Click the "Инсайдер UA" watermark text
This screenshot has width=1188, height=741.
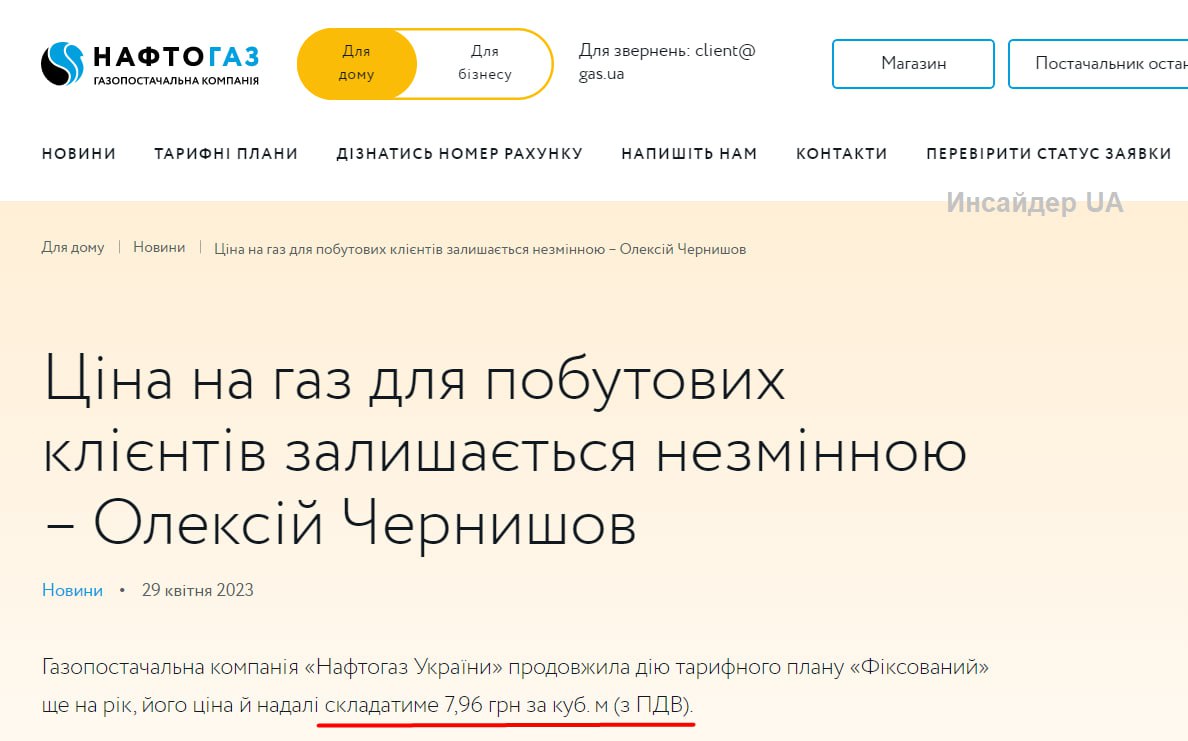tap(1035, 203)
